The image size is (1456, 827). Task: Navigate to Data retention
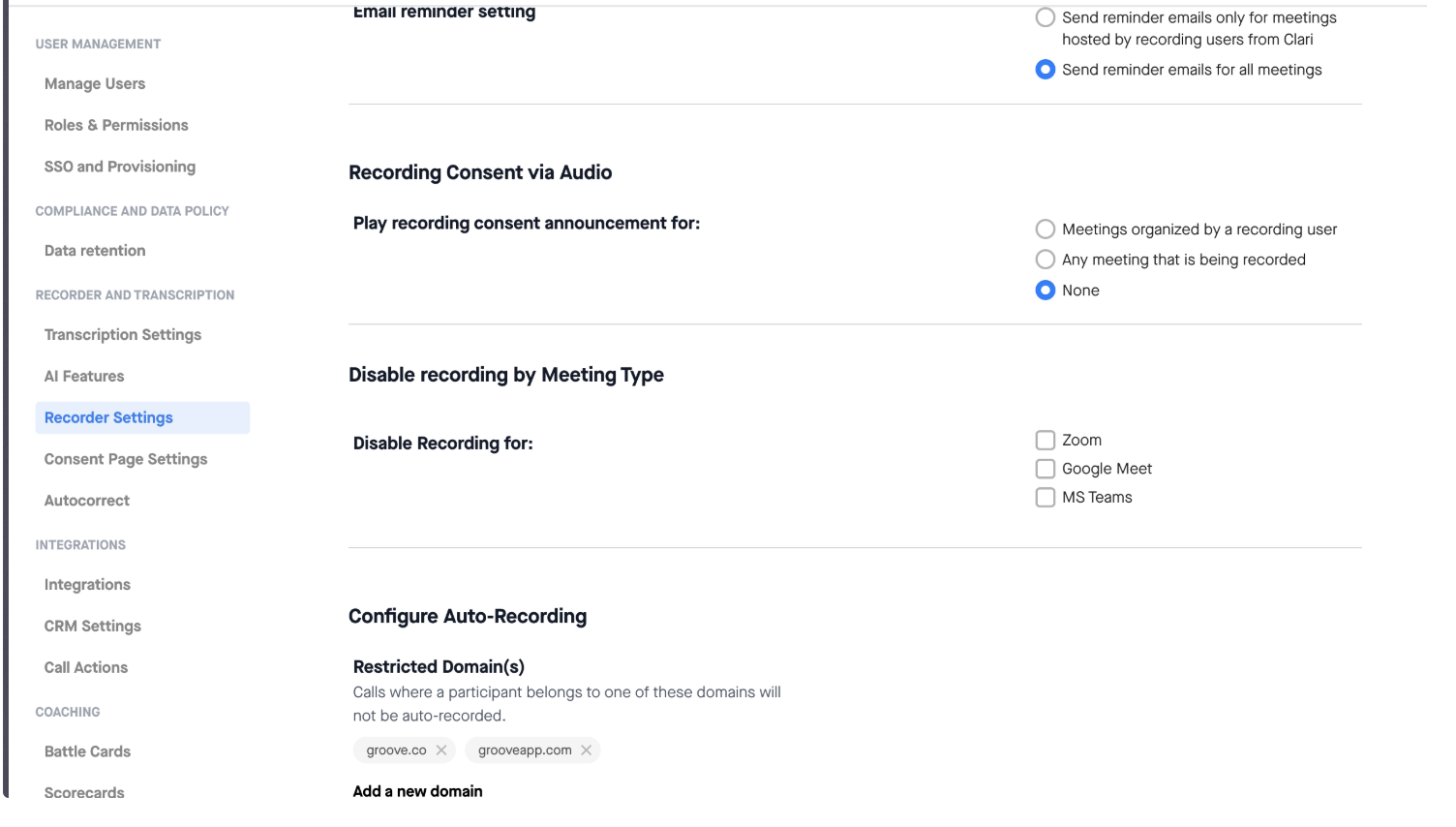point(95,251)
